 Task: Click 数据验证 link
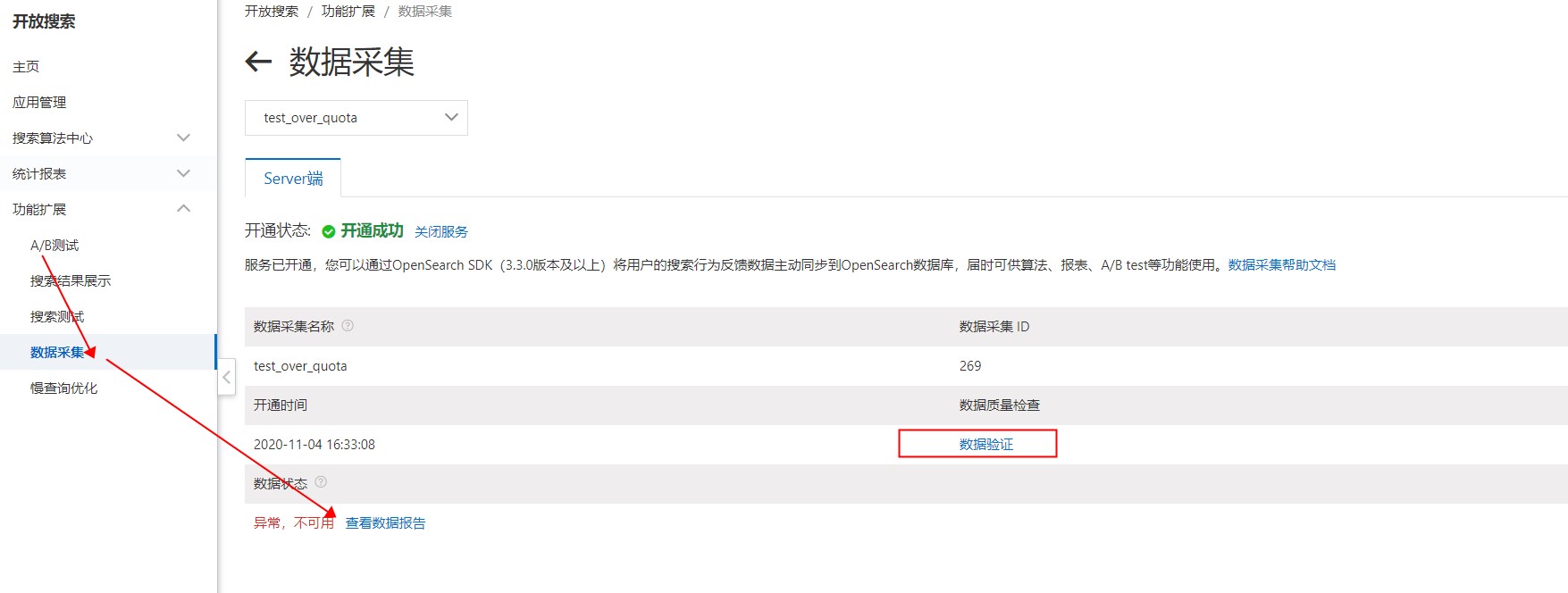pos(986,444)
